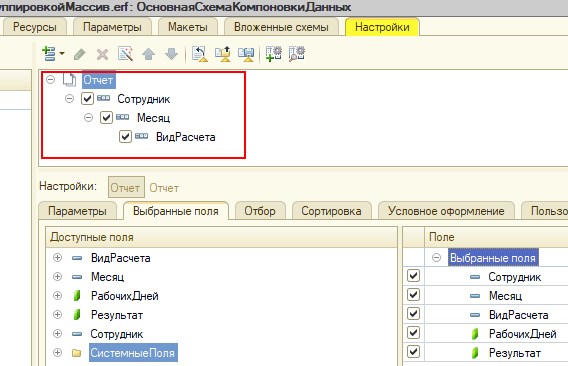Toggle the Результат checkbox in selected fields list
This screenshot has width=568, height=366.
(x=413, y=352)
